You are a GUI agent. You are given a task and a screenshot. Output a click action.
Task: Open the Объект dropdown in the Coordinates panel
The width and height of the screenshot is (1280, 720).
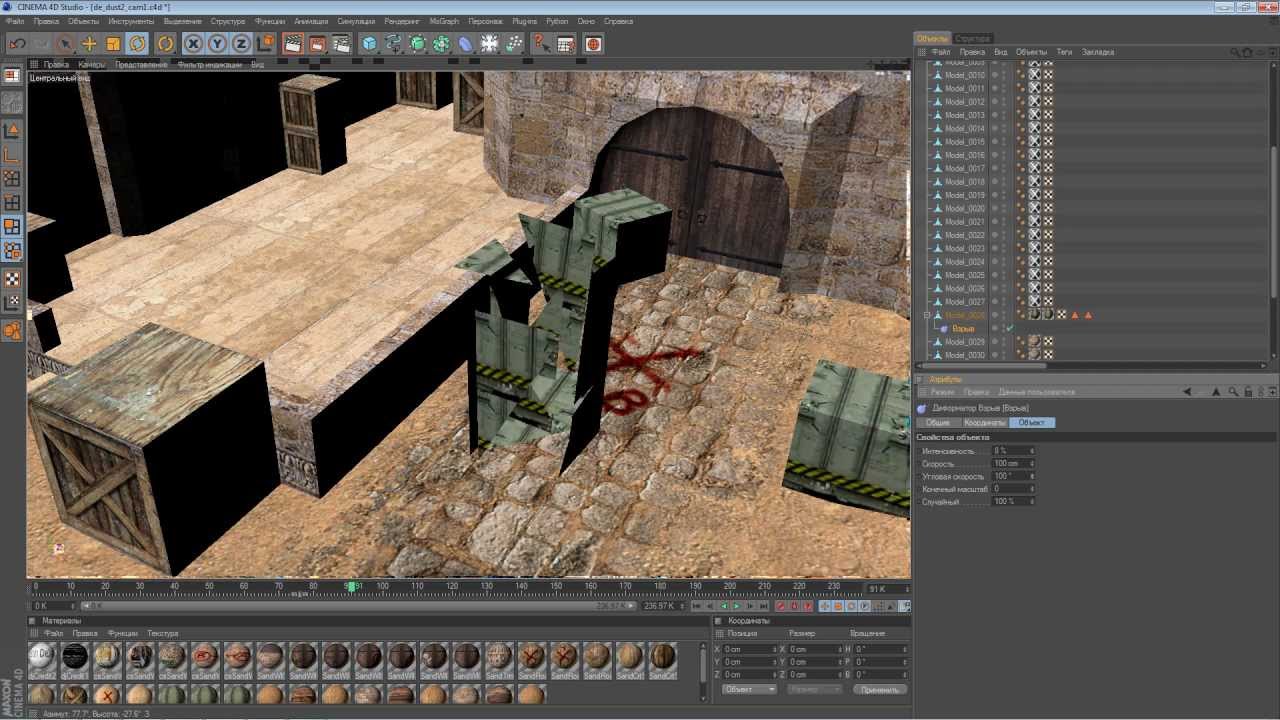[749, 689]
